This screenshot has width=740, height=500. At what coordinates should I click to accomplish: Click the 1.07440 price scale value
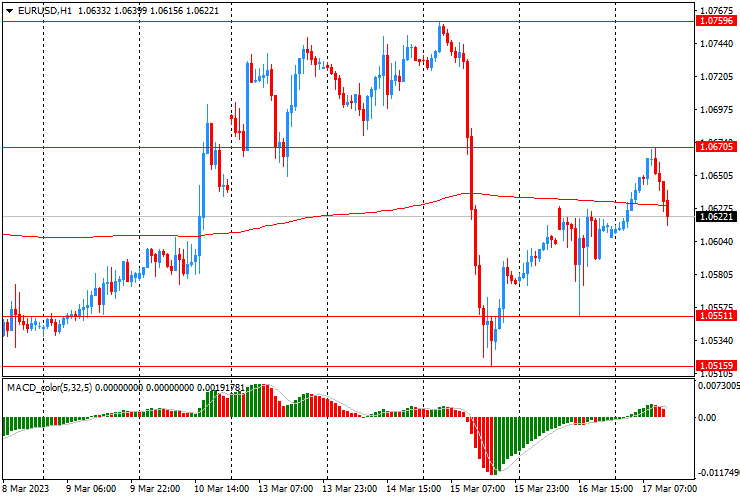pyautogui.click(x=716, y=43)
